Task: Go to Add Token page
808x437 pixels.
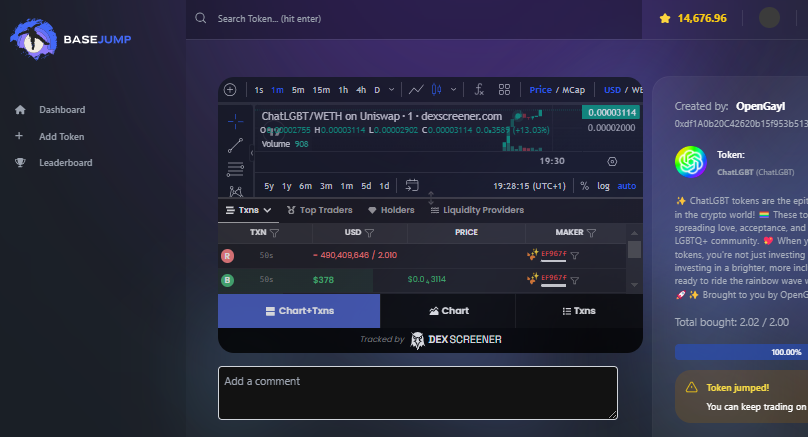Action: click(x=61, y=137)
